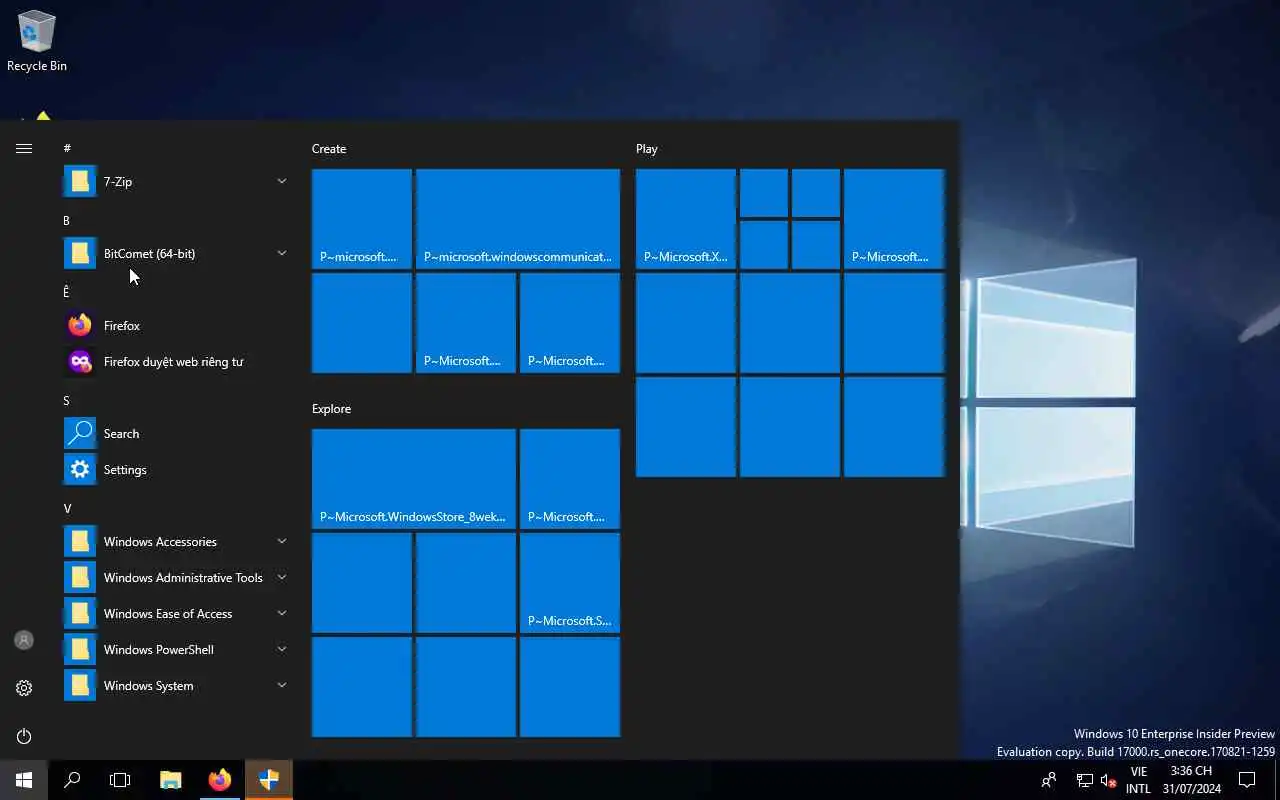Expand Windows PowerShell chevron
This screenshot has width=1280, height=800.
tap(282, 649)
